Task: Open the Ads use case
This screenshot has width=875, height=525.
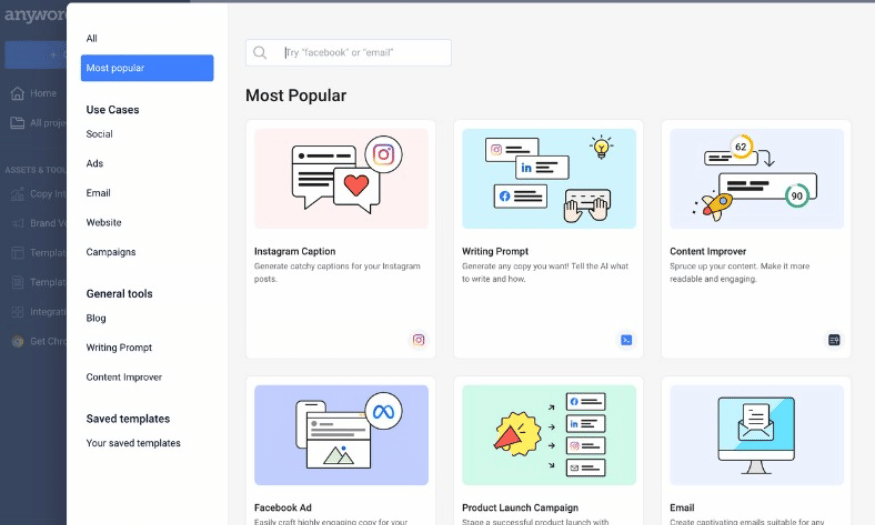Action: [95, 163]
